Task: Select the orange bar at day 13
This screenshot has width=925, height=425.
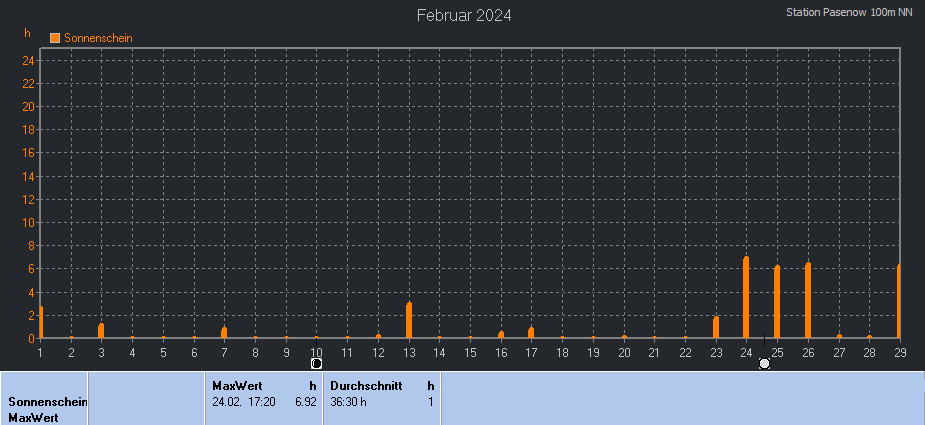Action: pos(409,320)
